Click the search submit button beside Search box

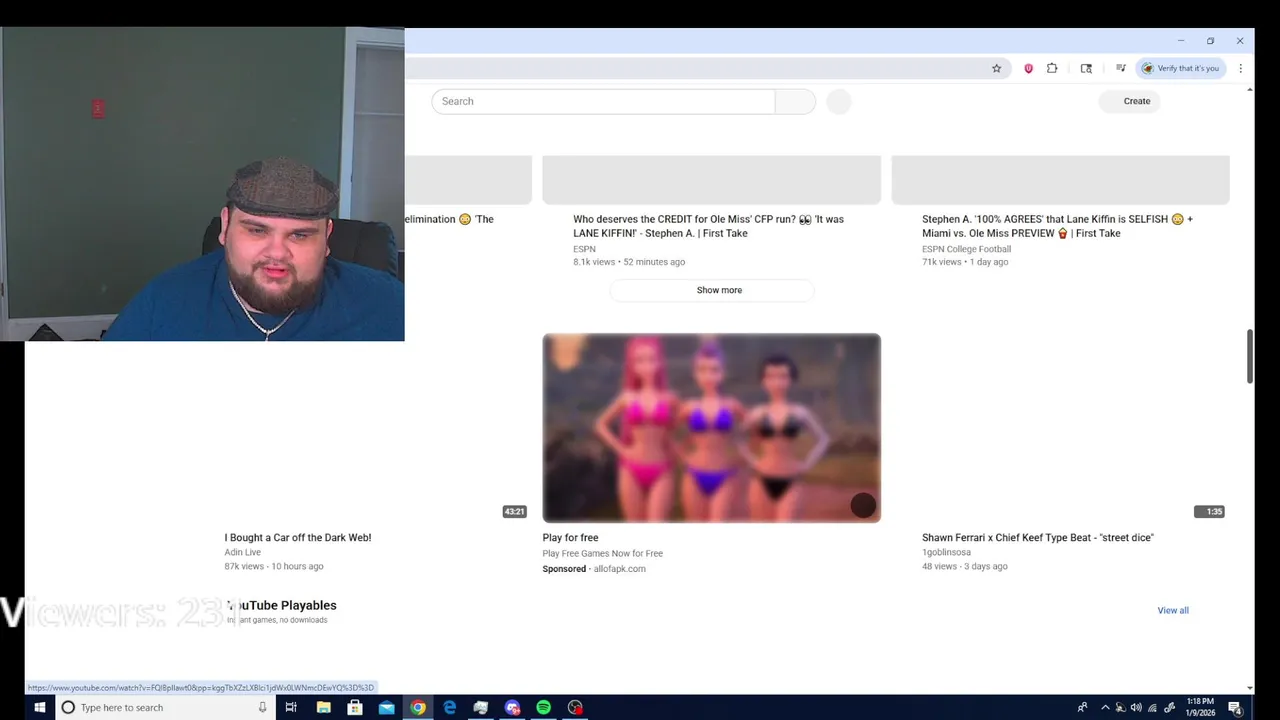[x=795, y=101]
